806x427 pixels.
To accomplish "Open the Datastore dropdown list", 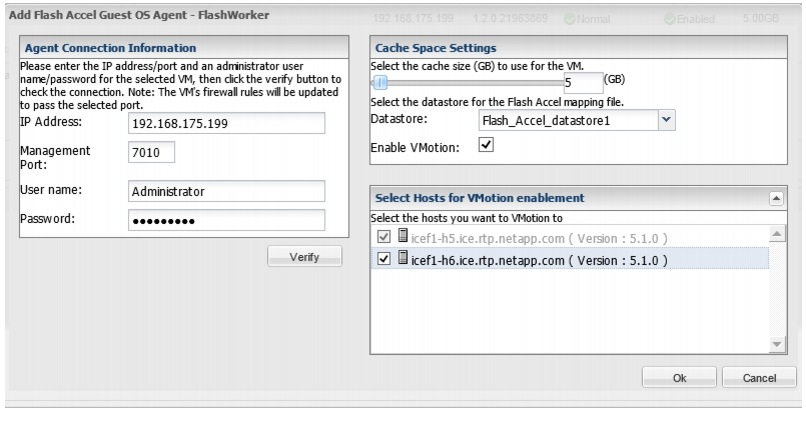I will click(x=668, y=120).
